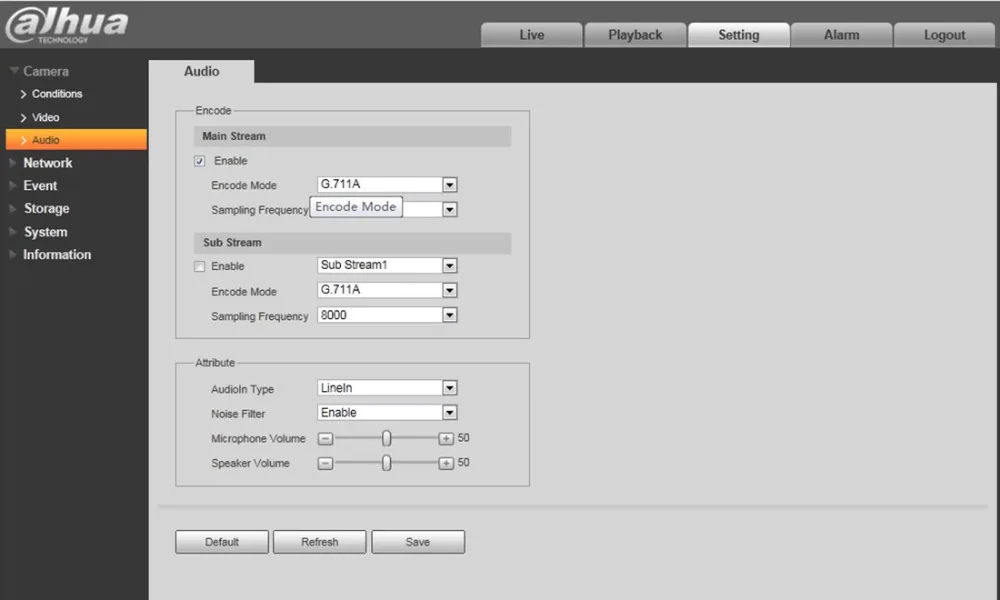Select the Audio page tab
Viewport: 1000px width, 600px height.
202,71
